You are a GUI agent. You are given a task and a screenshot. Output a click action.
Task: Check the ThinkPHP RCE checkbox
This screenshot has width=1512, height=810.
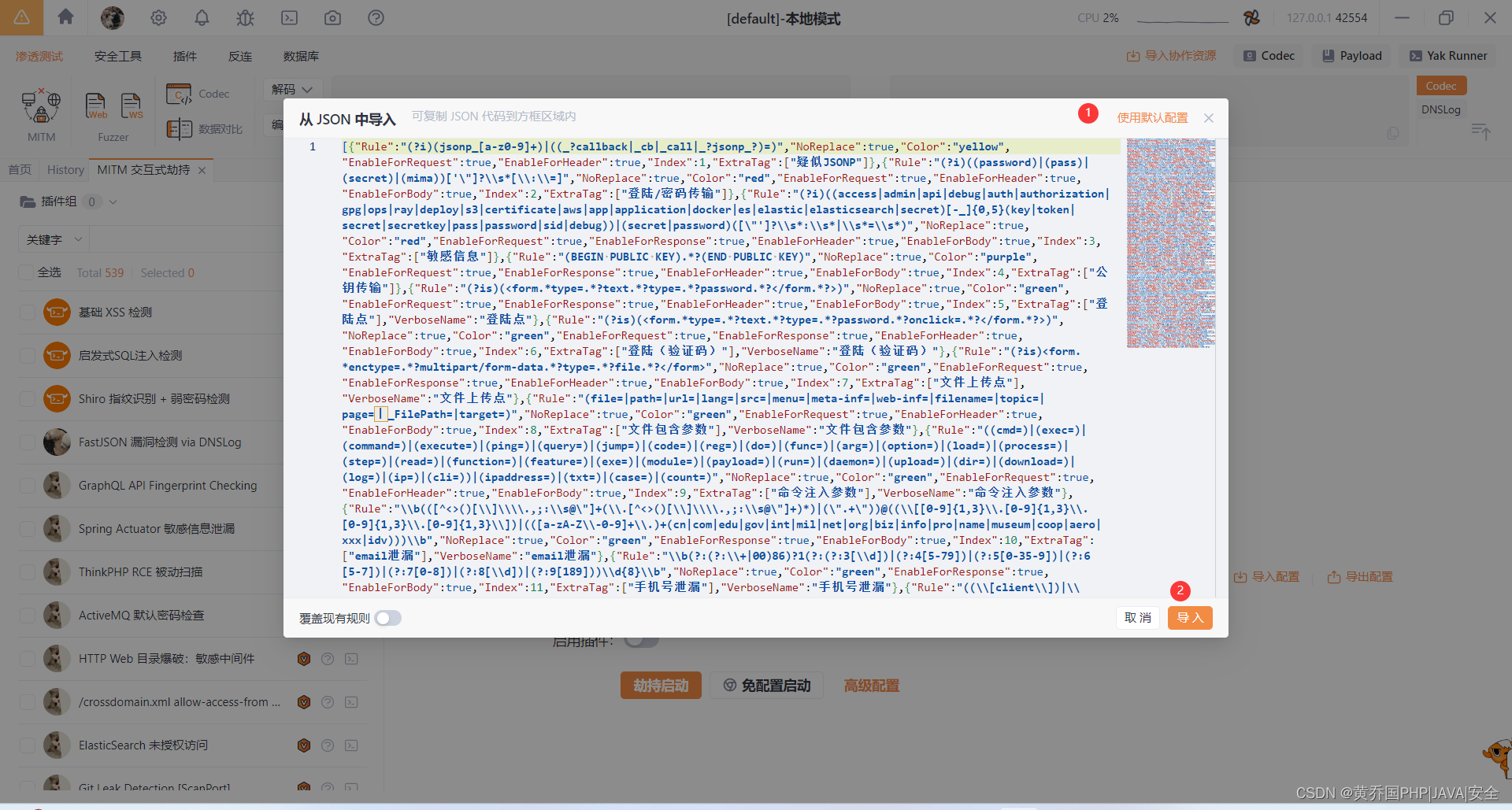coord(27,572)
